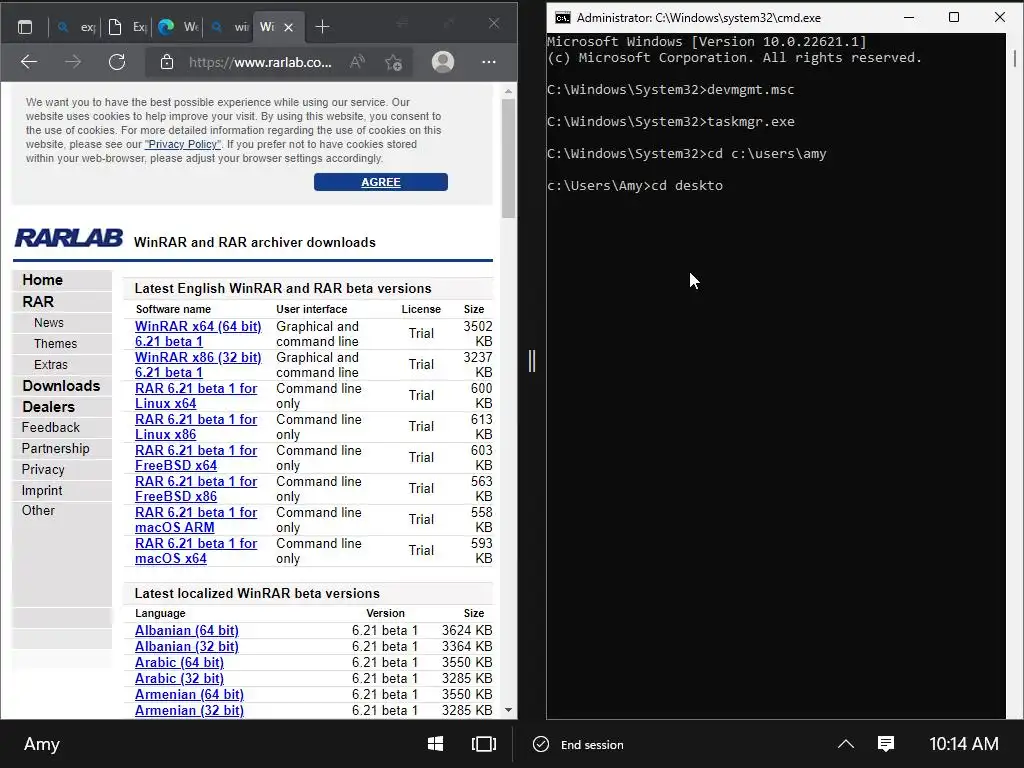
Task: Download Arabic (64 bit) WinRAR
Action: pyautogui.click(x=179, y=662)
